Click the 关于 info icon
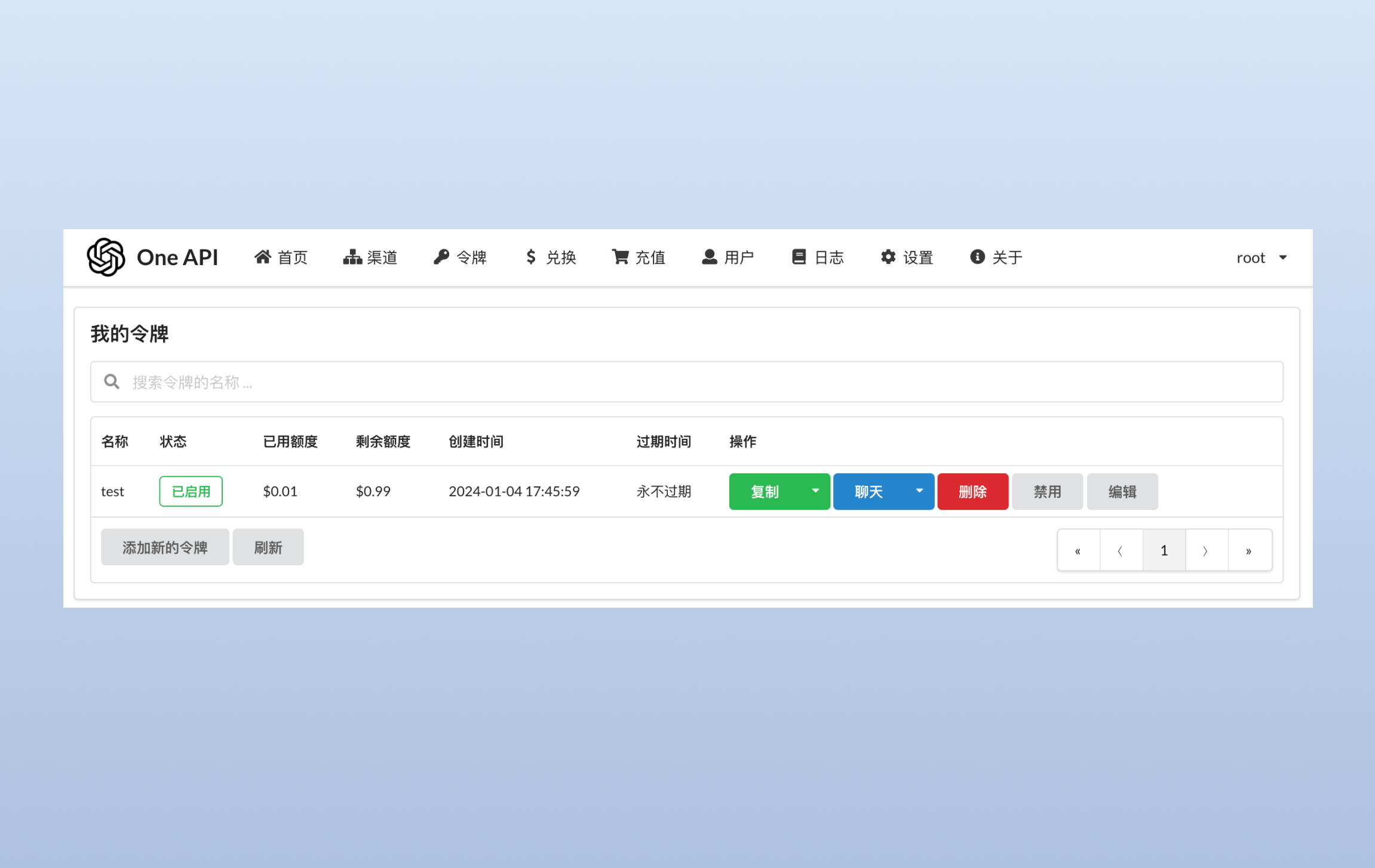1375x868 pixels. pos(977,257)
